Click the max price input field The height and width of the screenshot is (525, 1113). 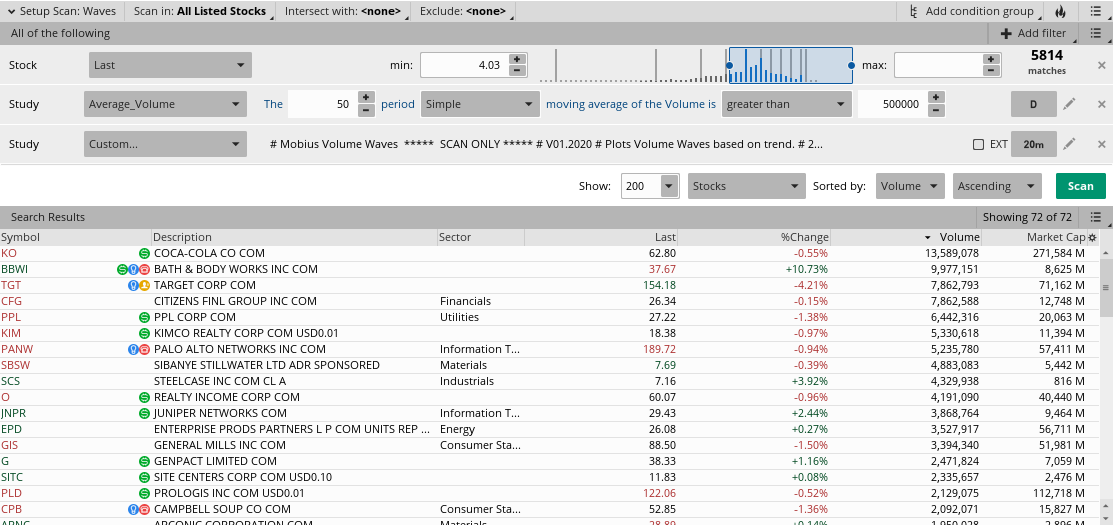(938, 65)
